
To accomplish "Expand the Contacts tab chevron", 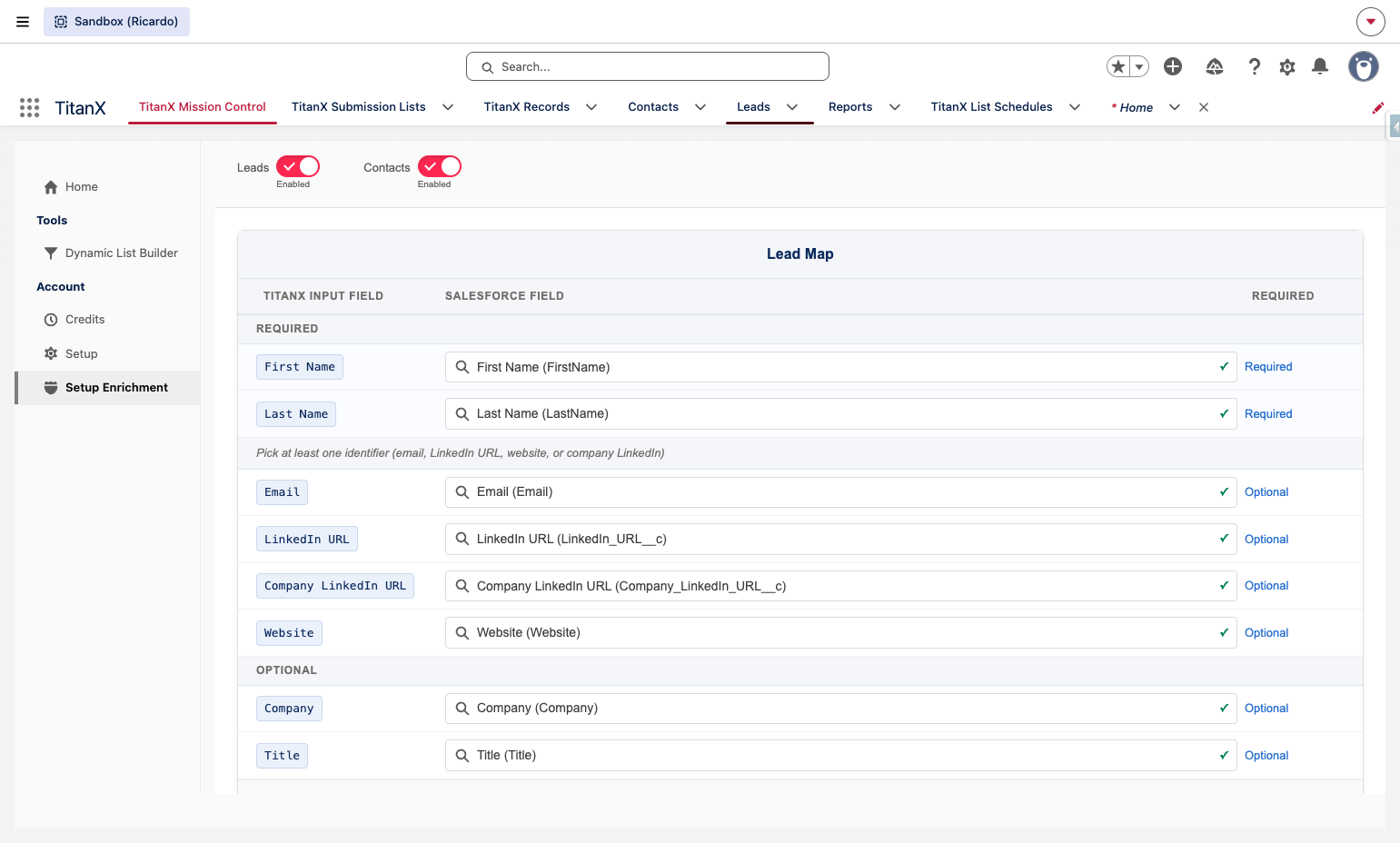I will (x=700, y=107).
